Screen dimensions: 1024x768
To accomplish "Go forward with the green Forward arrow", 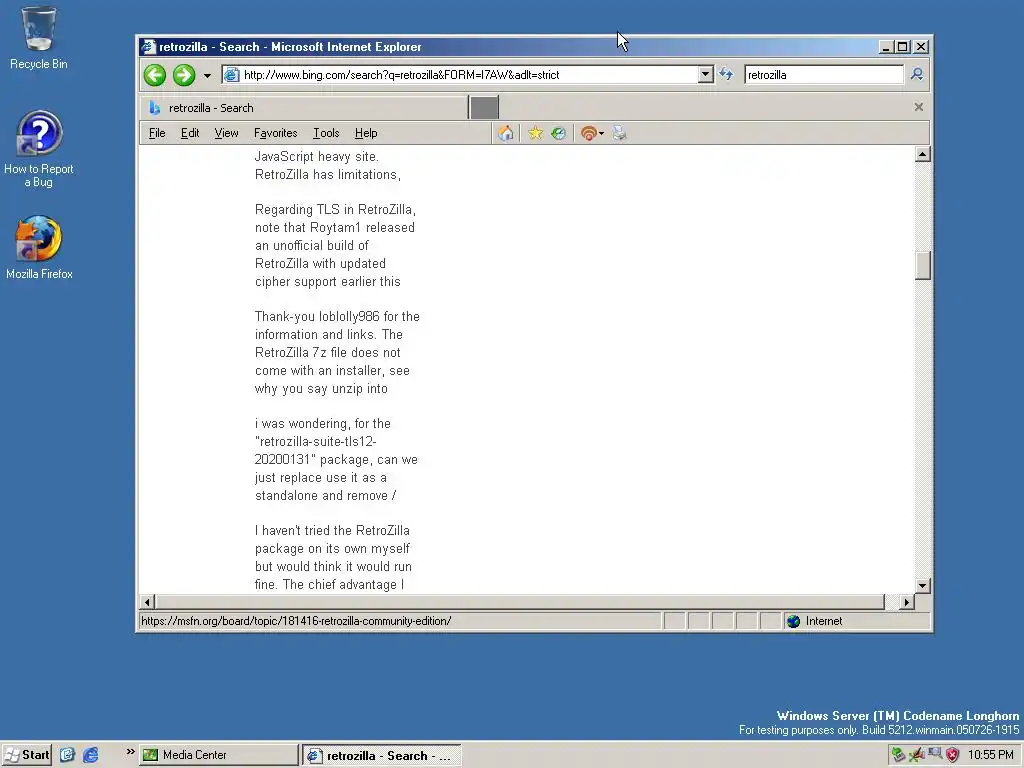I will pos(184,75).
